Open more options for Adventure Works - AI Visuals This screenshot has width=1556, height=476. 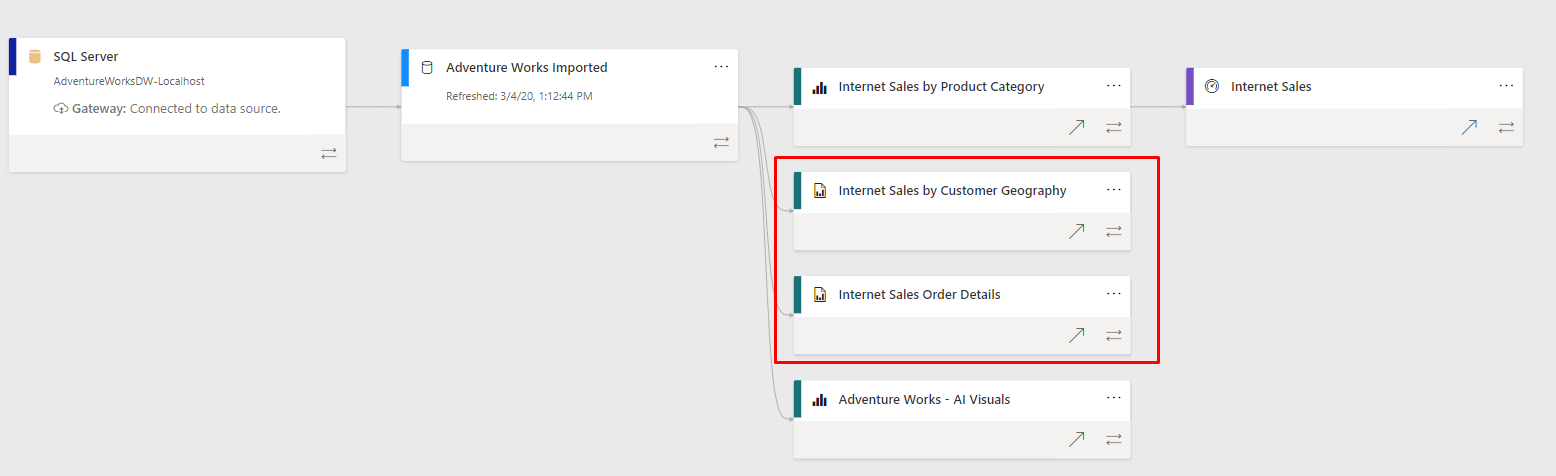coord(1114,398)
